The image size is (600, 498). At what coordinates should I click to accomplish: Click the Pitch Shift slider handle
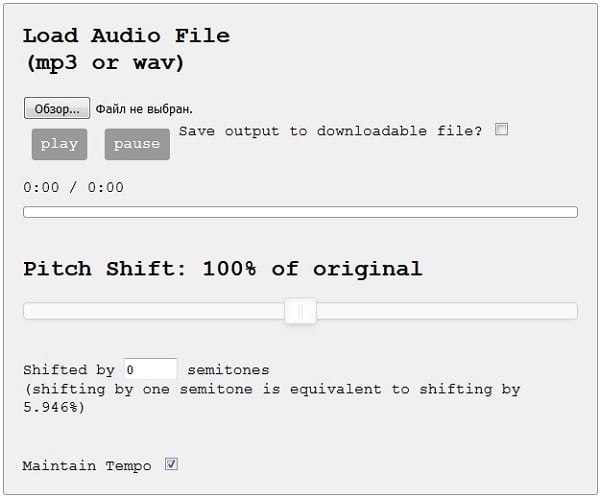tap(300, 311)
